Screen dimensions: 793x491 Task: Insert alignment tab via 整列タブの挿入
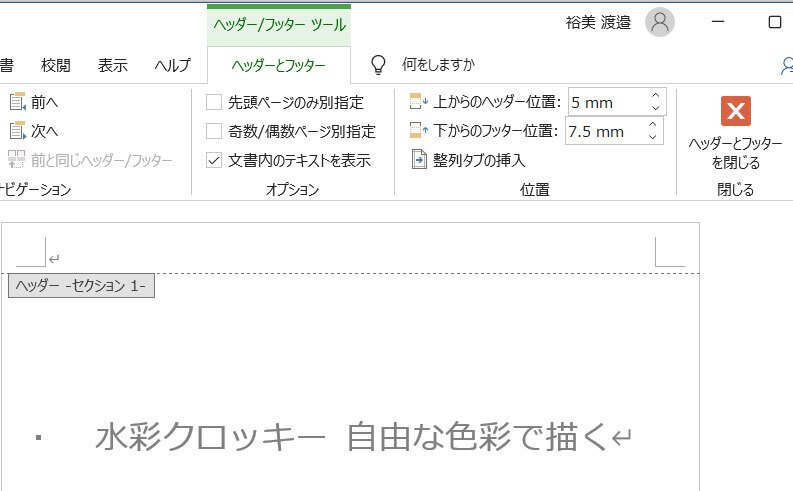pos(468,160)
